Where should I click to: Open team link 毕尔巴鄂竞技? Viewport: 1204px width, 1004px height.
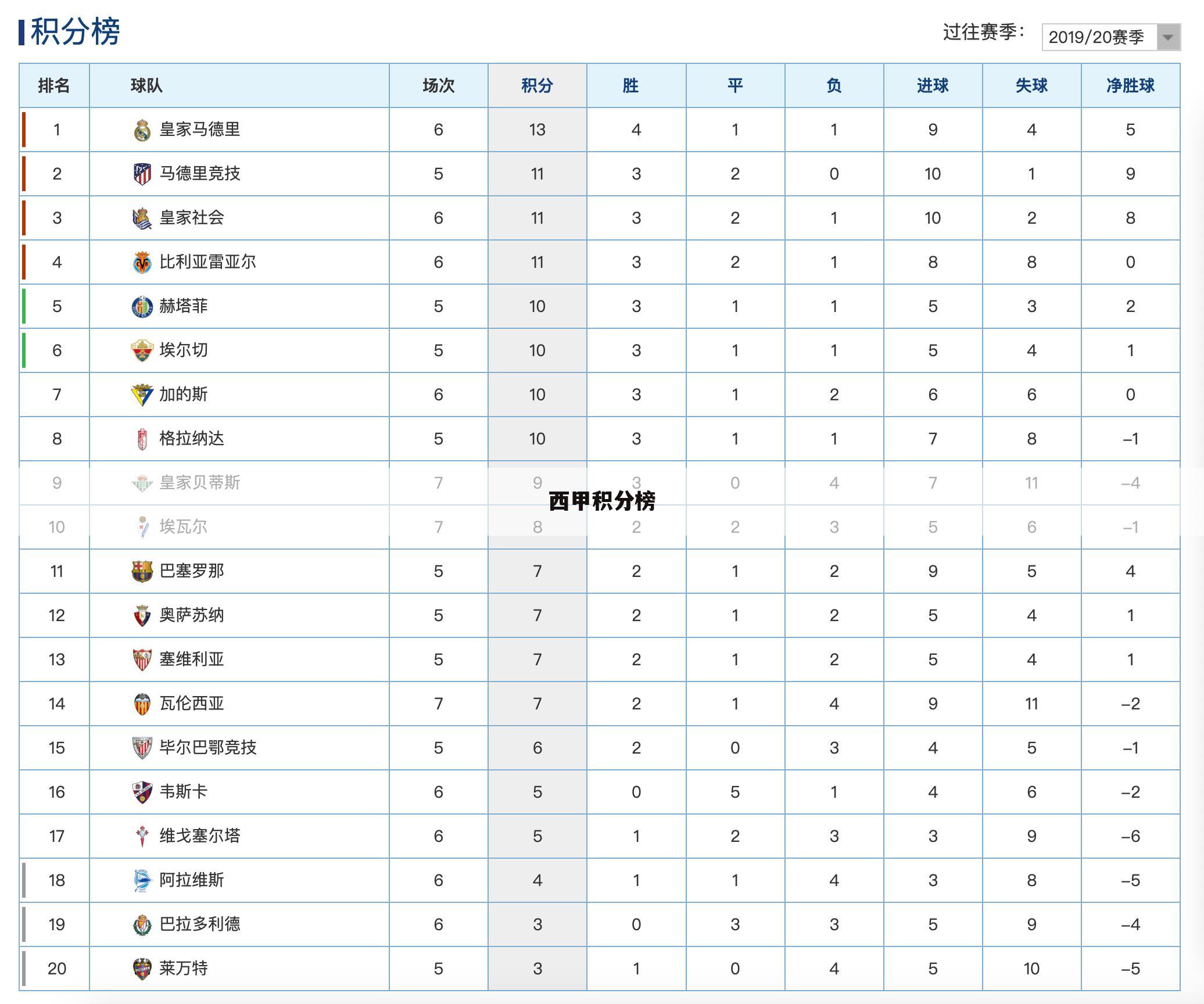(208, 747)
